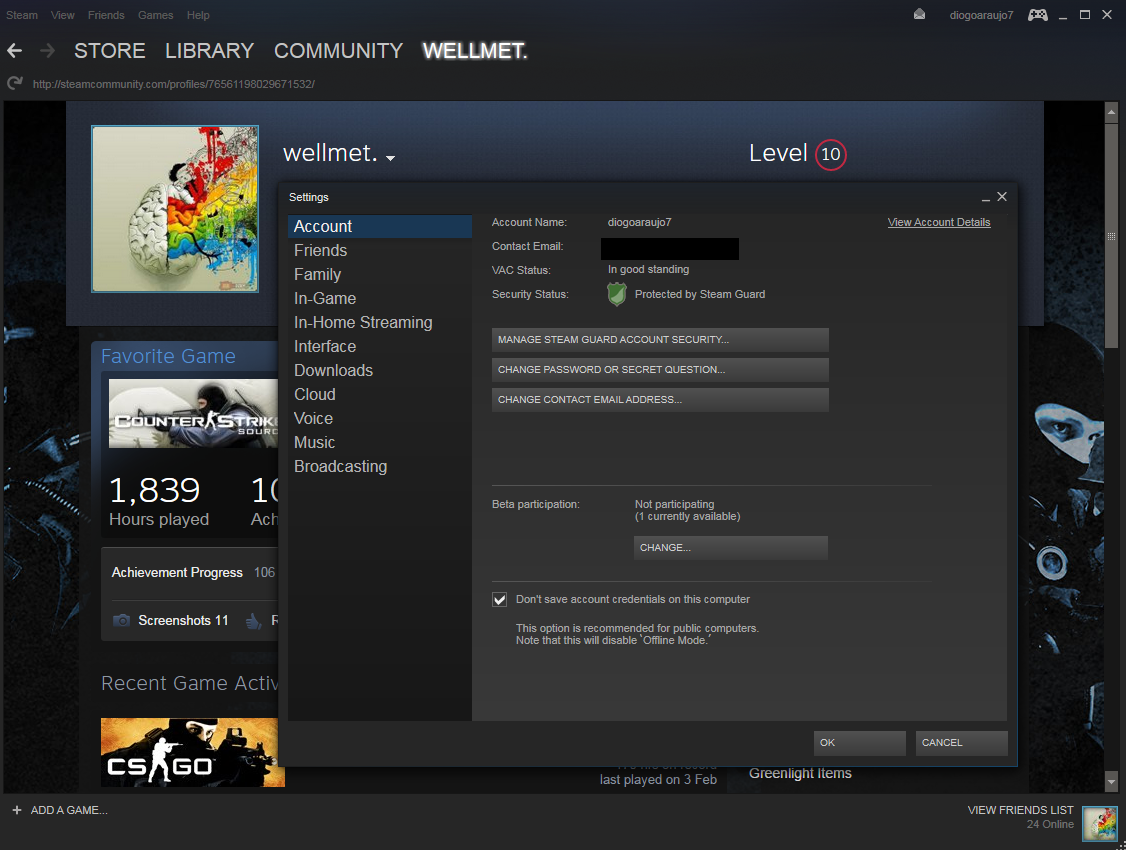Open the inbox notifications envelope icon
Viewport: 1126px width, 850px height.
pyautogui.click(x=919, y=14)
